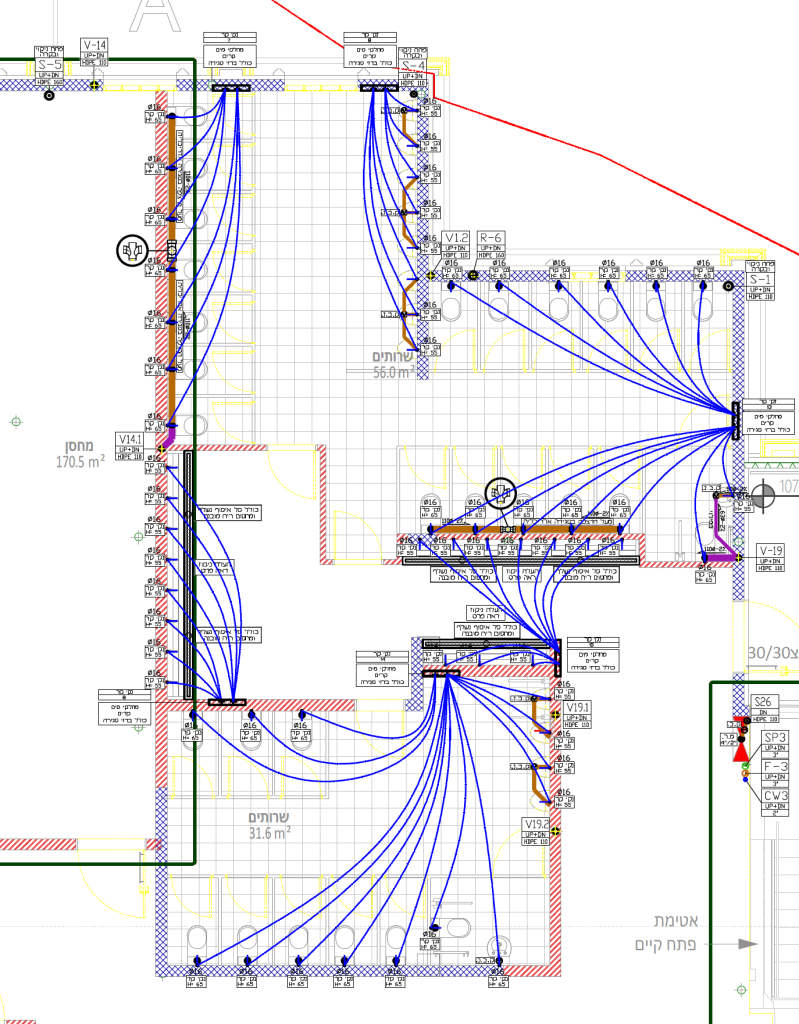Click the S-5 riser label
Screen dimensions: 799x1024
49,65
